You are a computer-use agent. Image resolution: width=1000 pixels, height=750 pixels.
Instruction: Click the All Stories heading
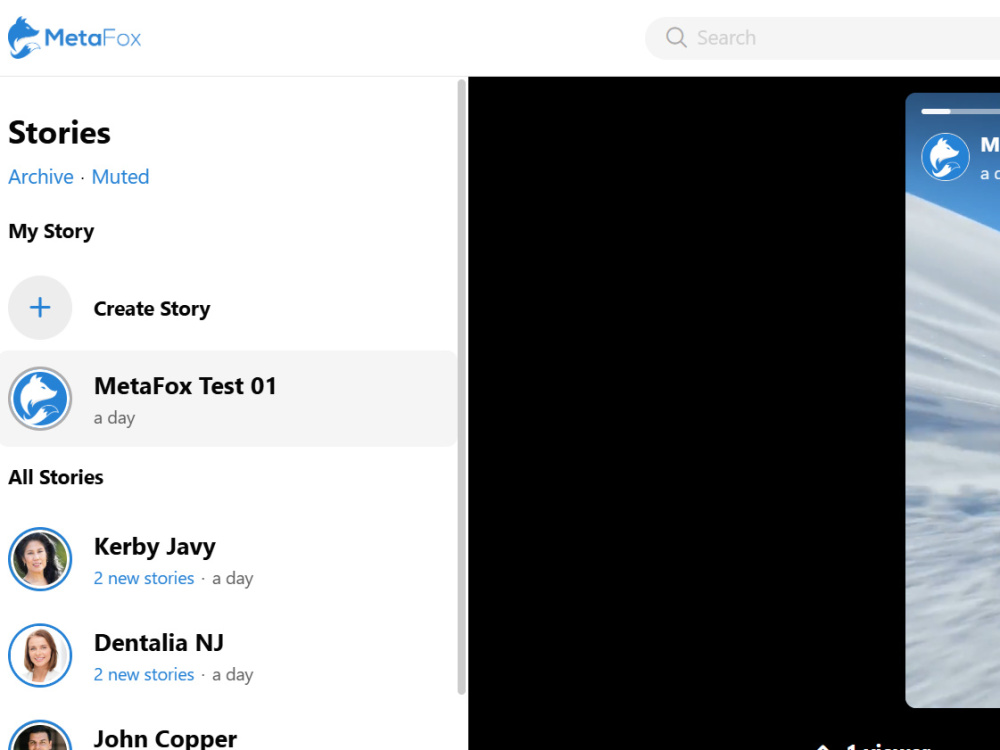pos(55,477)
